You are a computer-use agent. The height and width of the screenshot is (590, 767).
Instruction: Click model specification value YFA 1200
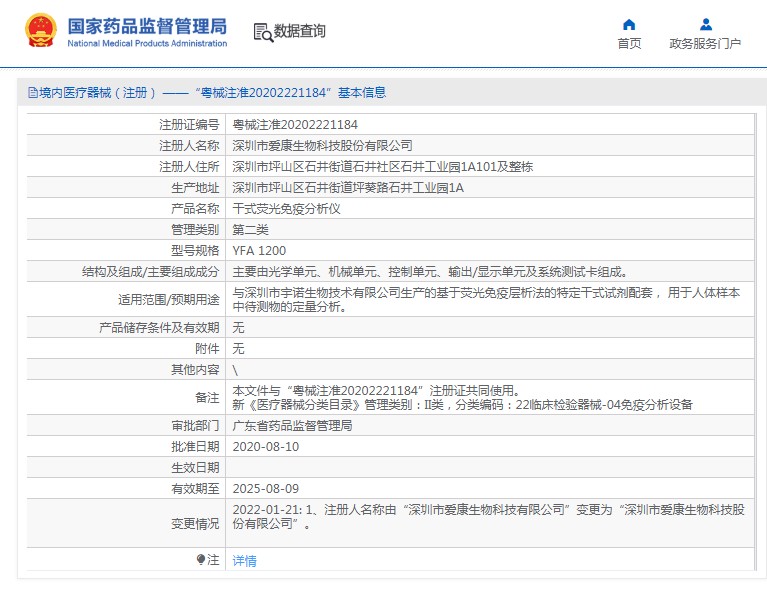[x=259, y=250]
